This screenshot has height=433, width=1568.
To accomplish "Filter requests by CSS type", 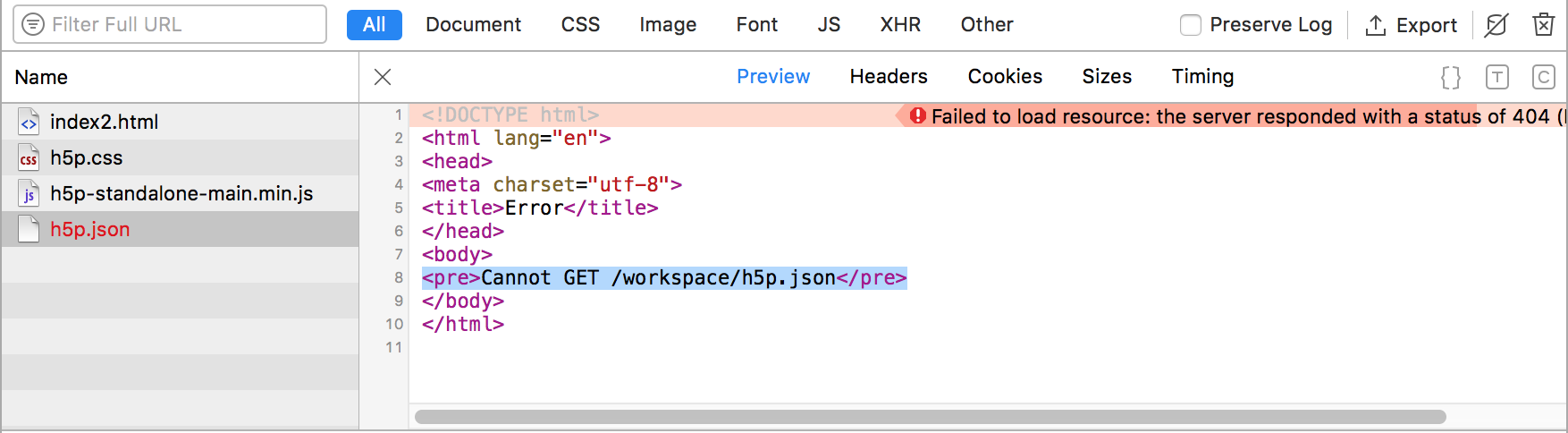I will pos(580,25).
